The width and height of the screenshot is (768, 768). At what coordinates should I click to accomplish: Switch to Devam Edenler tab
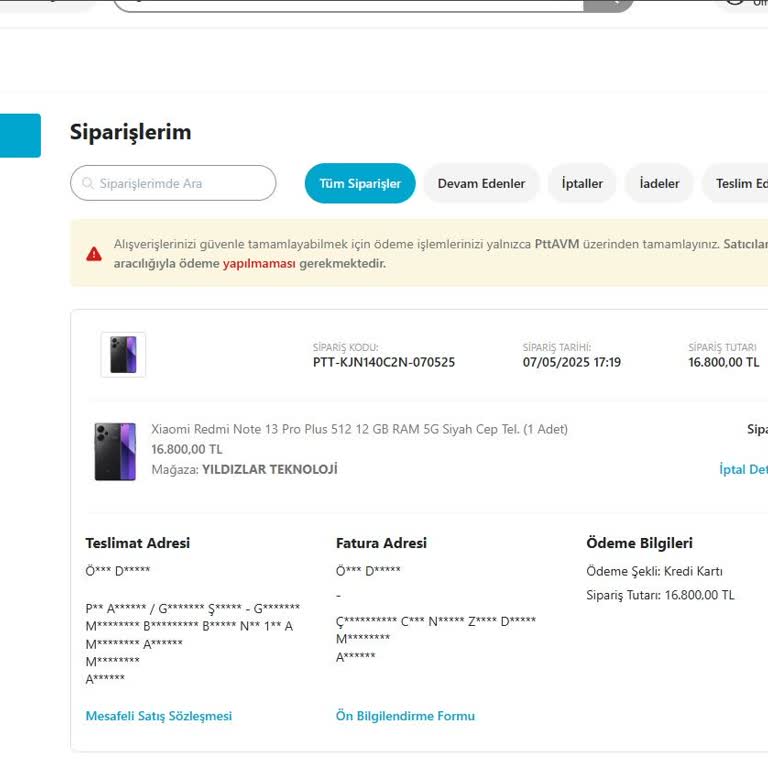(x=481, y=183)
